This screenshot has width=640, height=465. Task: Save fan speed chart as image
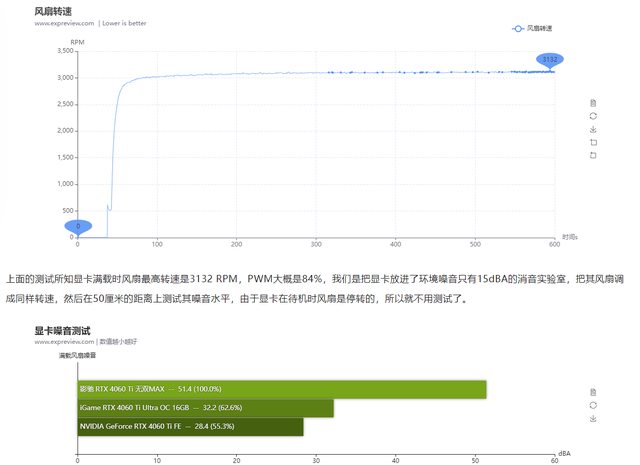tap(593, 129)
